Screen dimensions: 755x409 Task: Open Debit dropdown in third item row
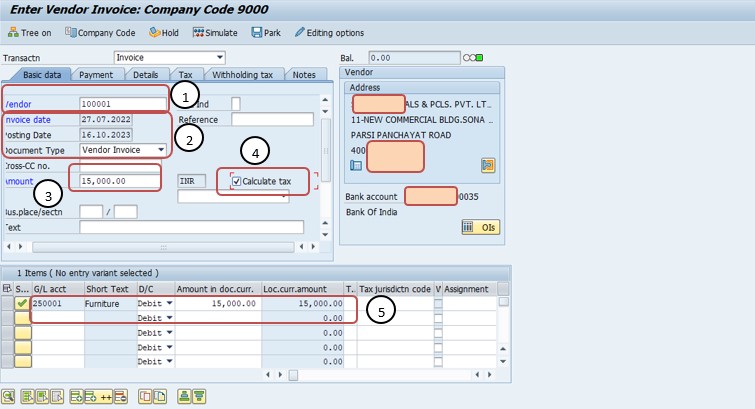(x=169, y=332)
